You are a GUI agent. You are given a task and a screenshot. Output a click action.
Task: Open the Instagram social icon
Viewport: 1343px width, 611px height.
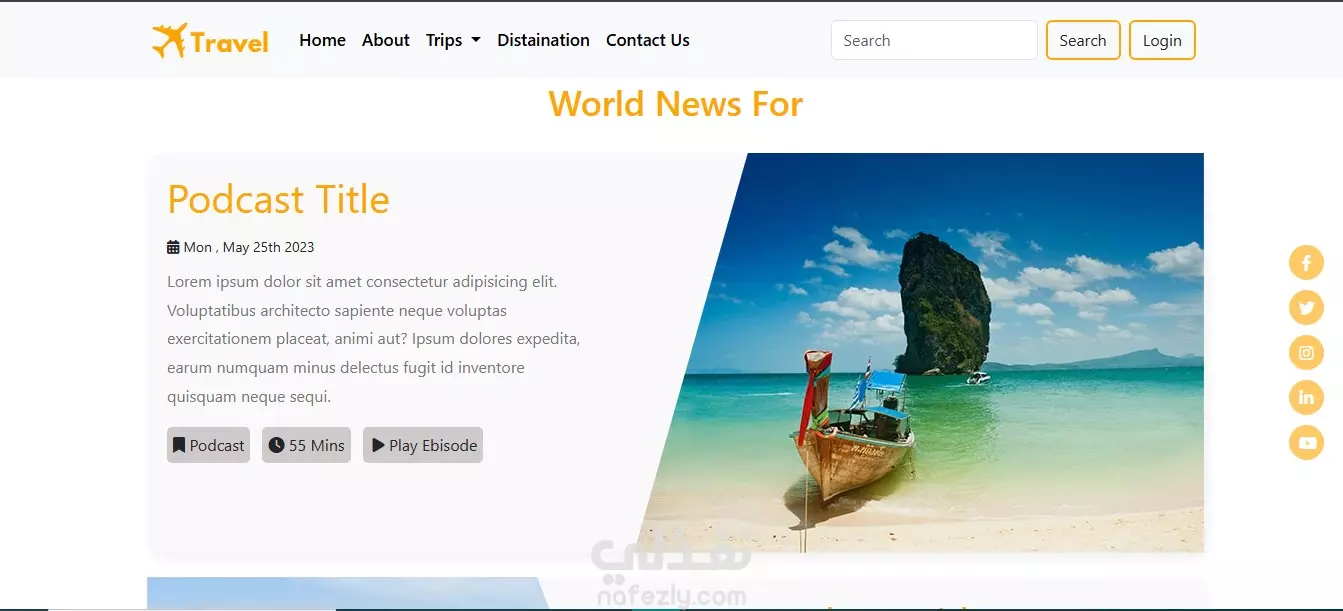pos(1306,353)
